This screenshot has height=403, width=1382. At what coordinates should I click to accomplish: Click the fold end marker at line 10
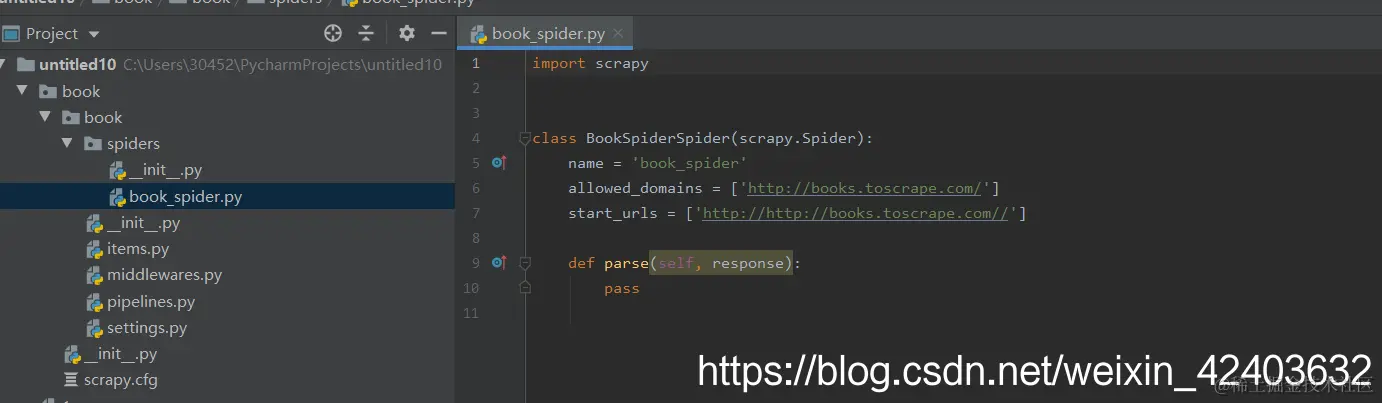tap(524, 288)
